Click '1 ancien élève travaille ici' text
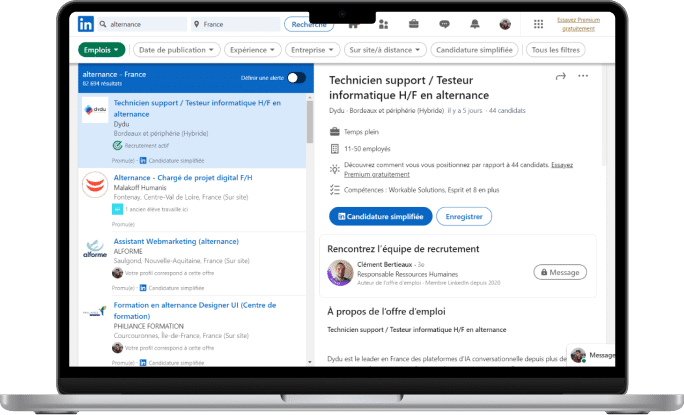The height and width of the screenshot is (415, 684). [156, 209]
